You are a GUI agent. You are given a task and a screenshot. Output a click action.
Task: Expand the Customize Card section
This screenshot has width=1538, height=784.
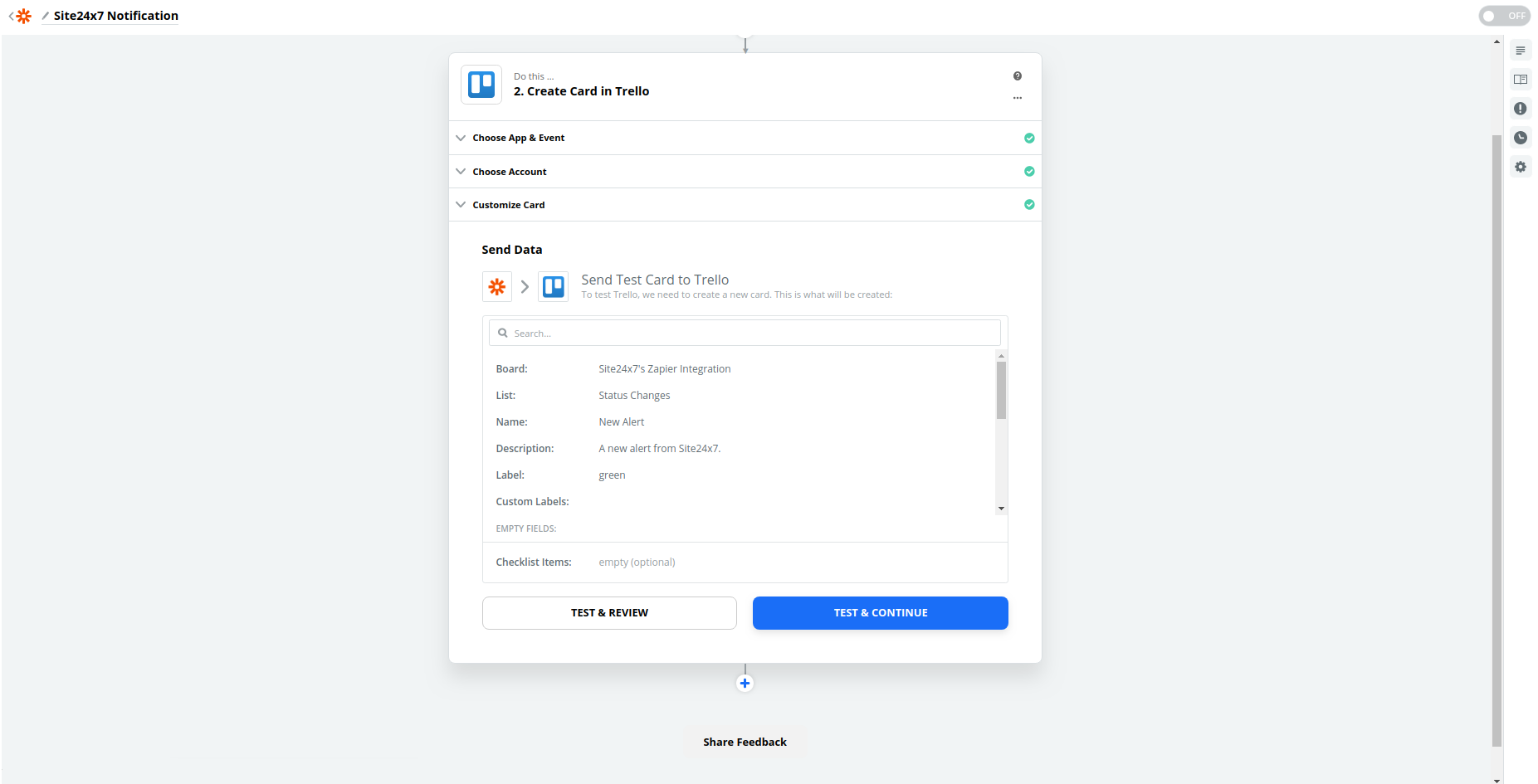tap(508, 205)
